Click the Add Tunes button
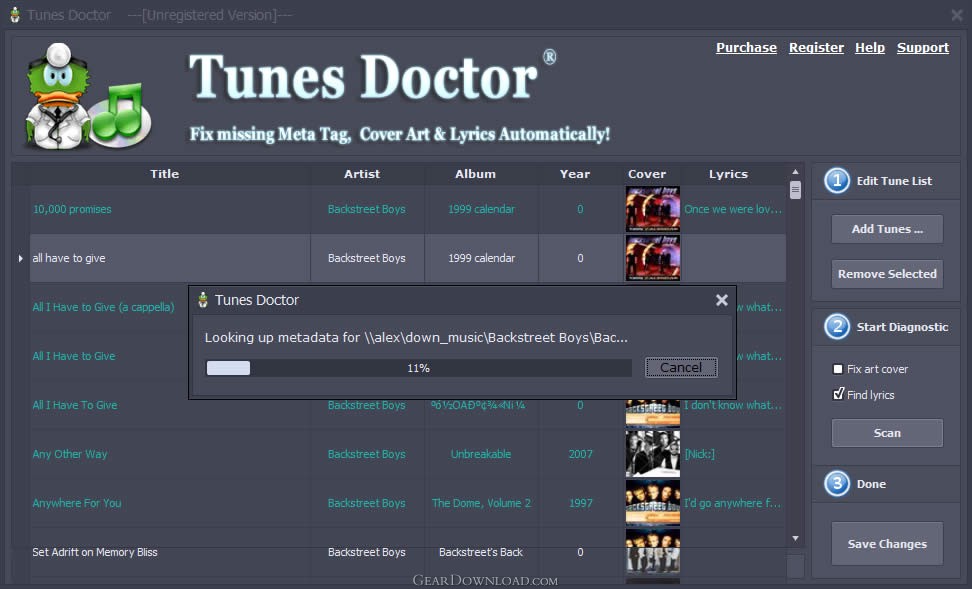 887,229
